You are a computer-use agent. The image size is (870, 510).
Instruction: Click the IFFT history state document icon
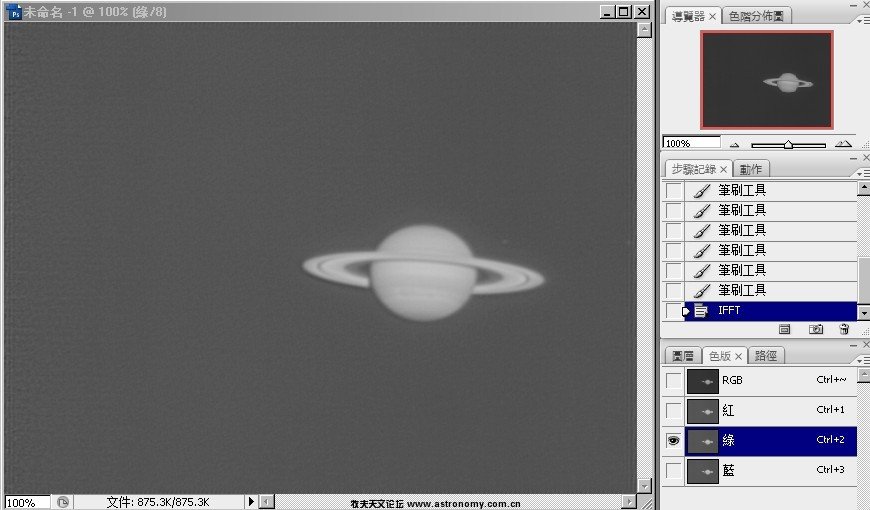click(701, 311)
